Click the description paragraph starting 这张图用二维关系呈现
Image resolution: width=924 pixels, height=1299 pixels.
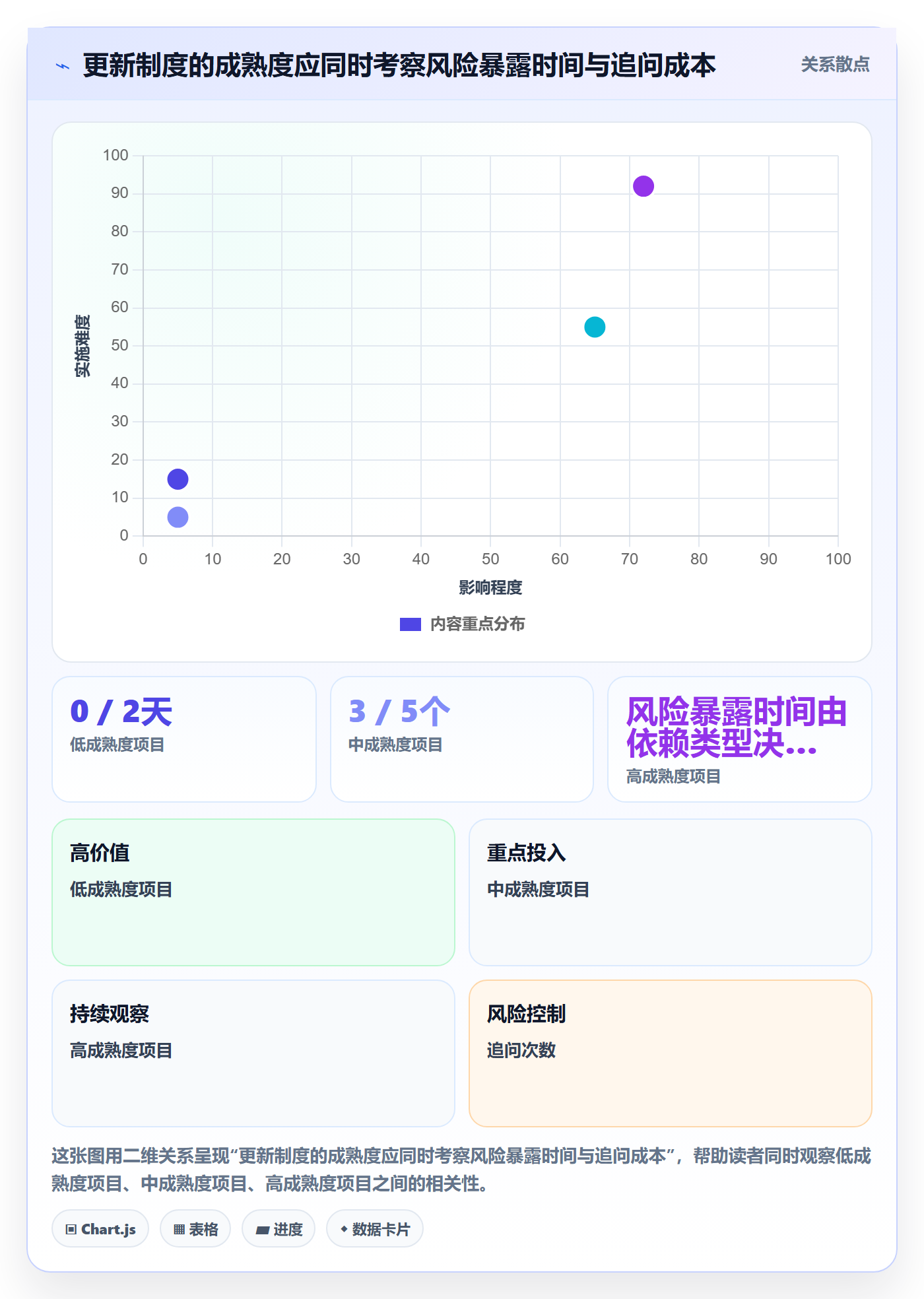(x=461, y=1170)
